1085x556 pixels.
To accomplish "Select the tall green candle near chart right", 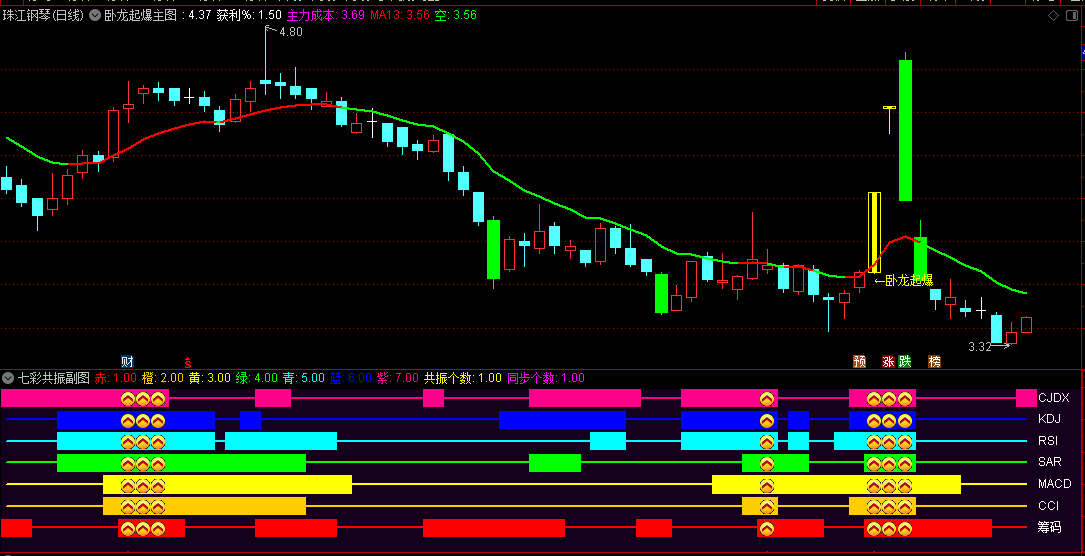I will (905, 130).
